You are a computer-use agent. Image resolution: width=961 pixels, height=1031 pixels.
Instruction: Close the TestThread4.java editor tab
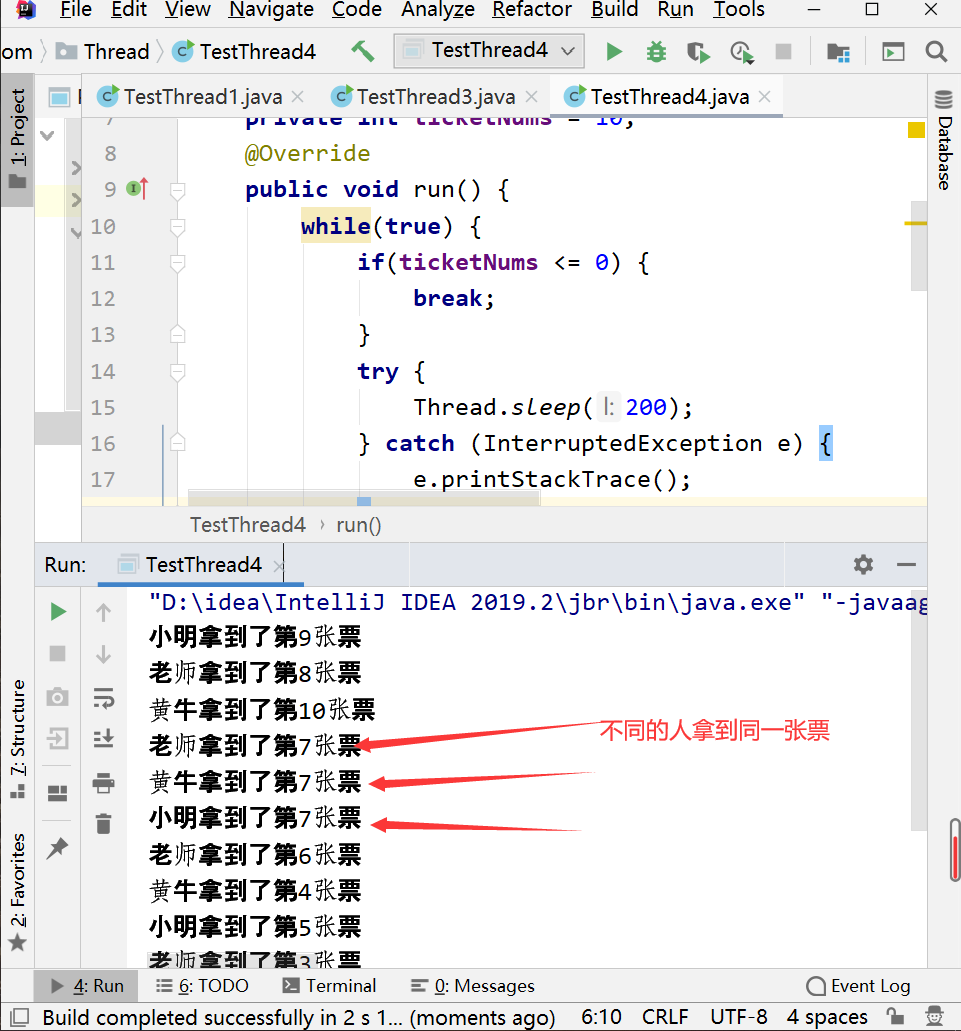tap(764, 97)
